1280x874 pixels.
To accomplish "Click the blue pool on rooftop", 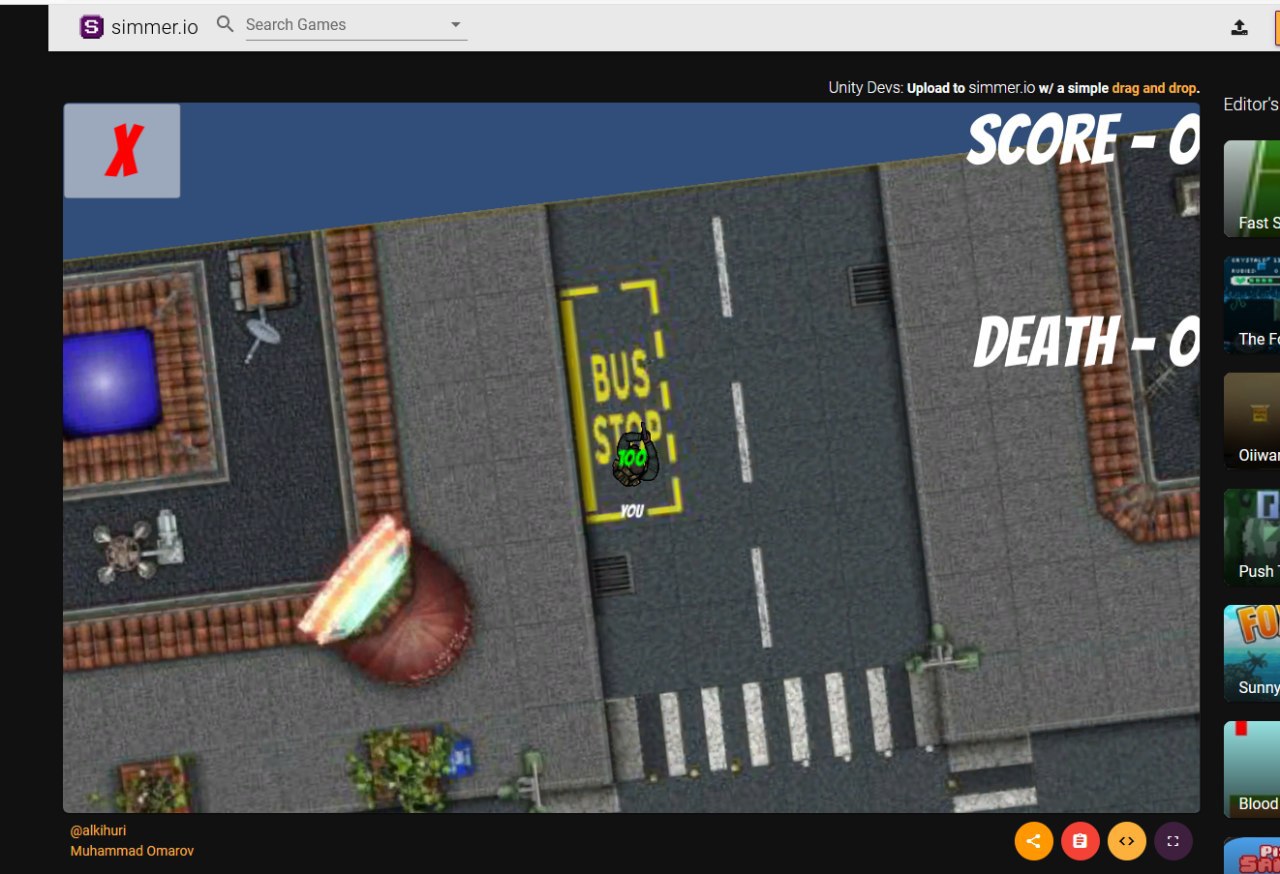I will pyautogui.click(x=110, y=384).
